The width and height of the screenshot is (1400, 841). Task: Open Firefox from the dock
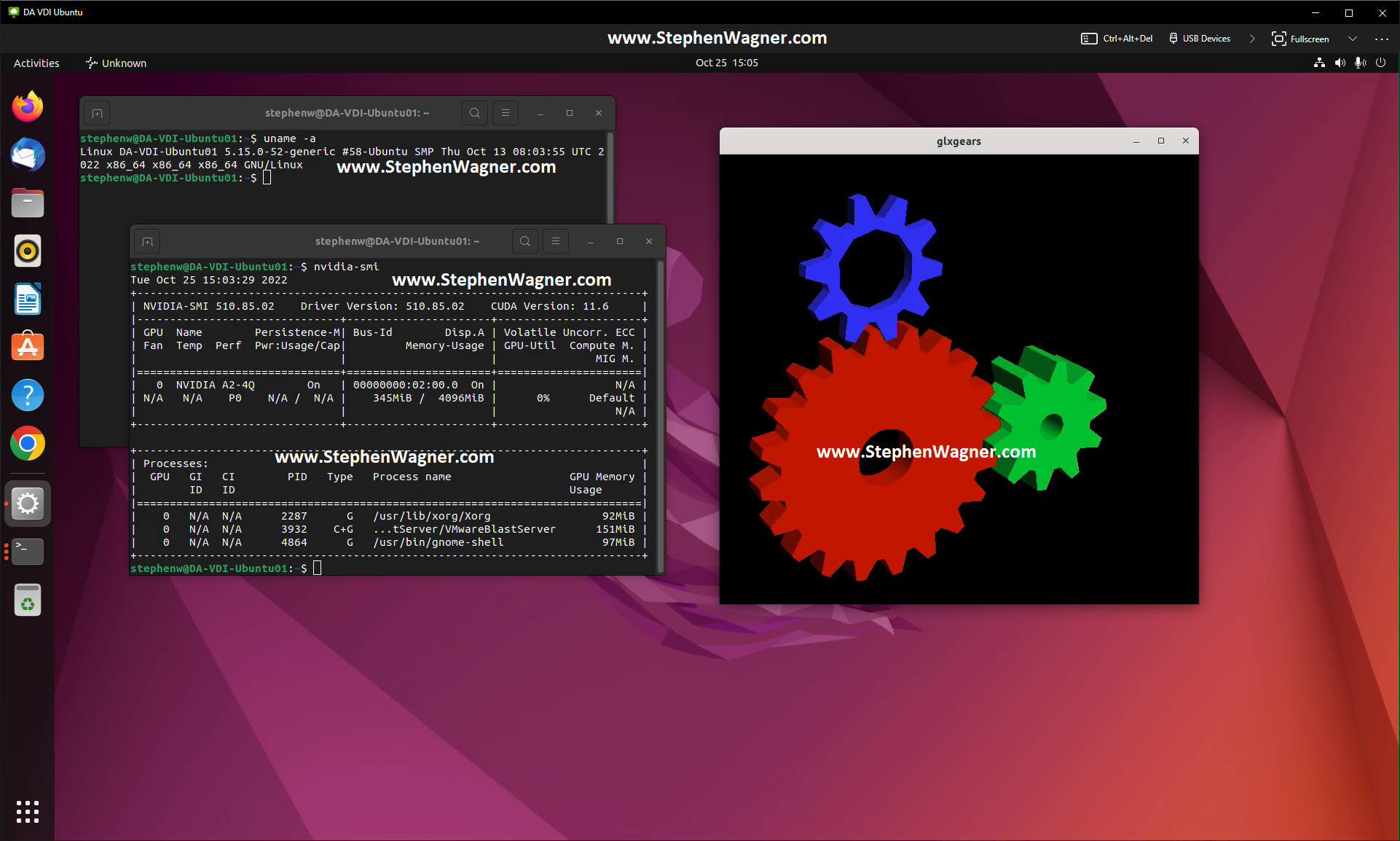pos(27,106)
